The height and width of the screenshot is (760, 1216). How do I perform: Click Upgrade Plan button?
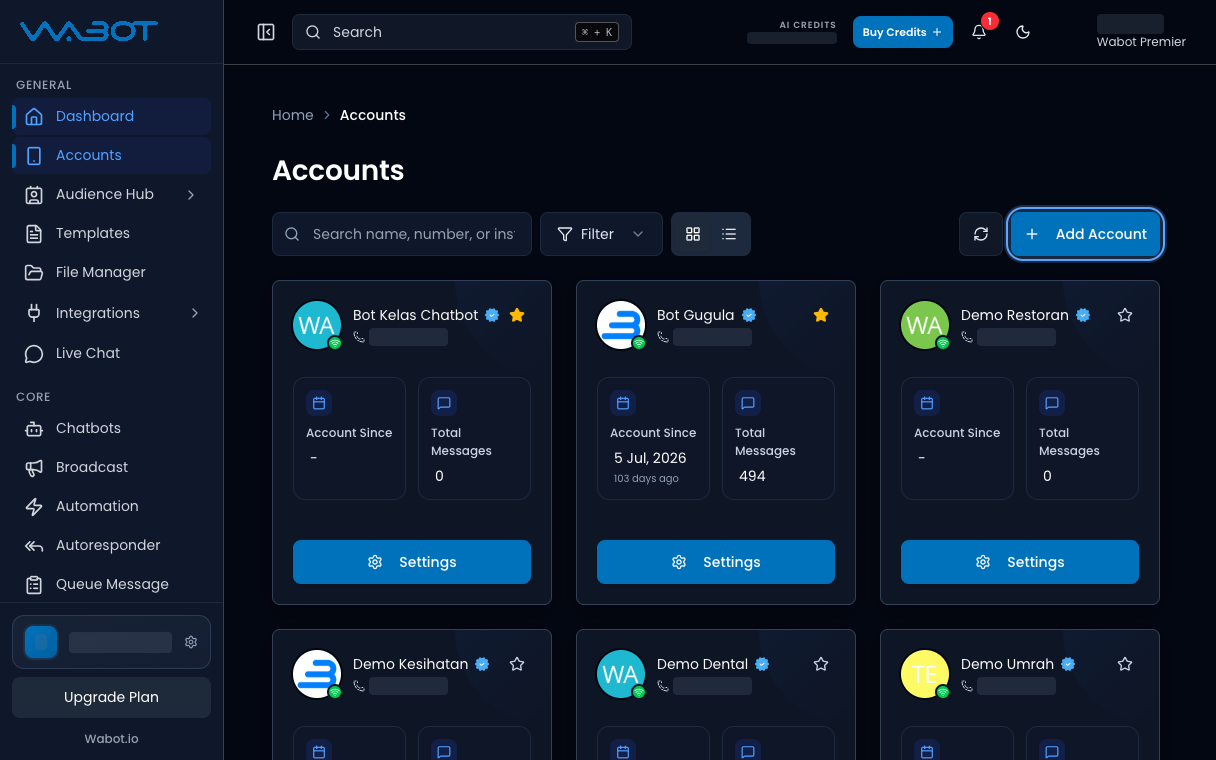pos(111,697)
